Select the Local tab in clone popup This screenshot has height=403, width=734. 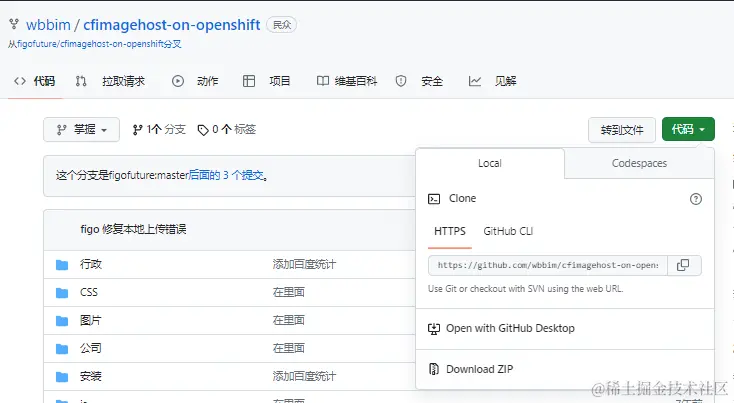pos(490,163)
